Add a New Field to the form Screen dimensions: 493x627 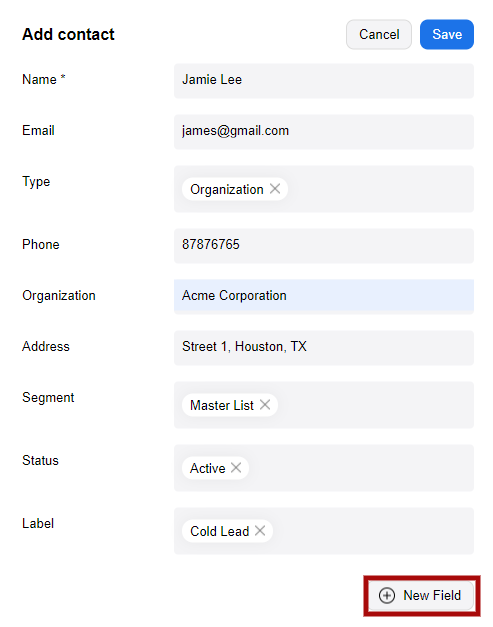[421, 595]
